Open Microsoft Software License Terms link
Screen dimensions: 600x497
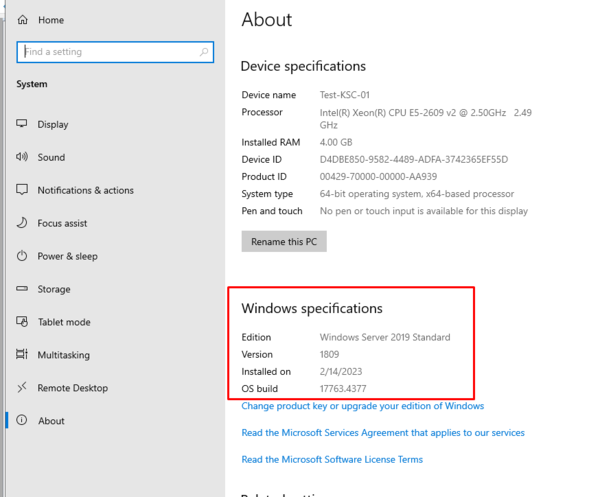332,460
